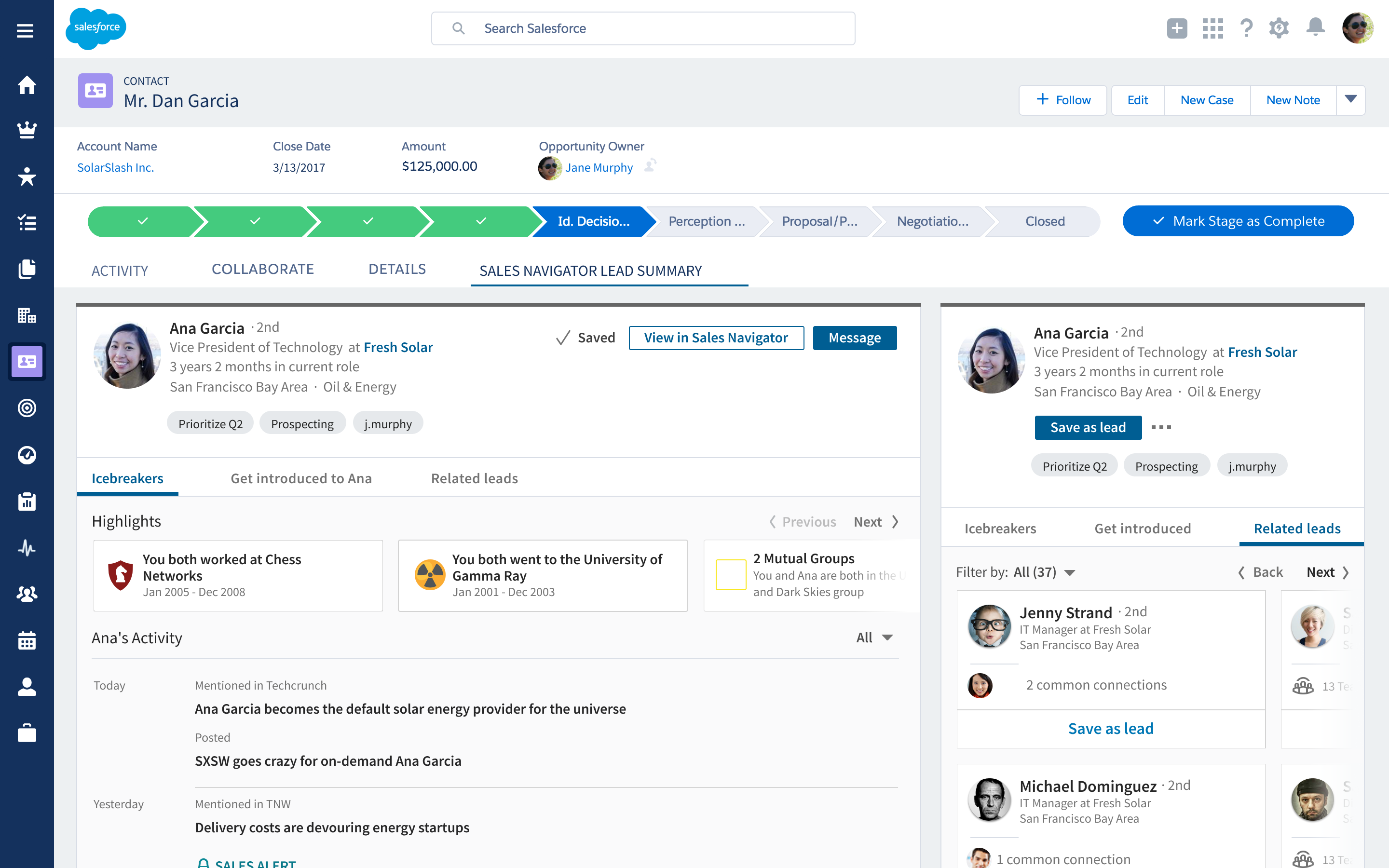Select the Perception stage in path

707,222
